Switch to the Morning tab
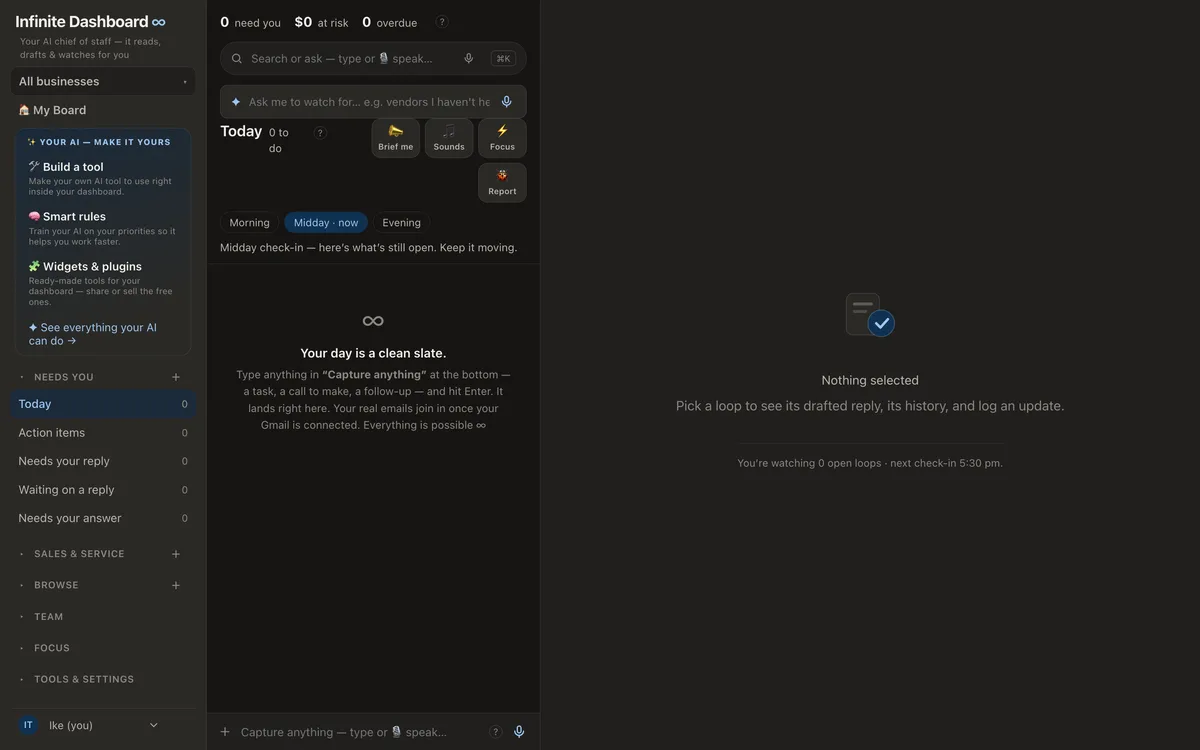Image resolution: width=1200 pixels, height=750 pixels. [249, 223]
